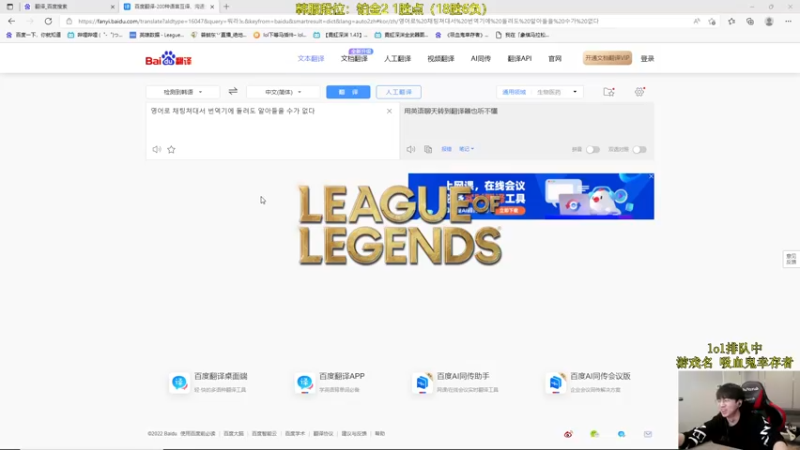Open 百度AI同传助手 icon

422,383
